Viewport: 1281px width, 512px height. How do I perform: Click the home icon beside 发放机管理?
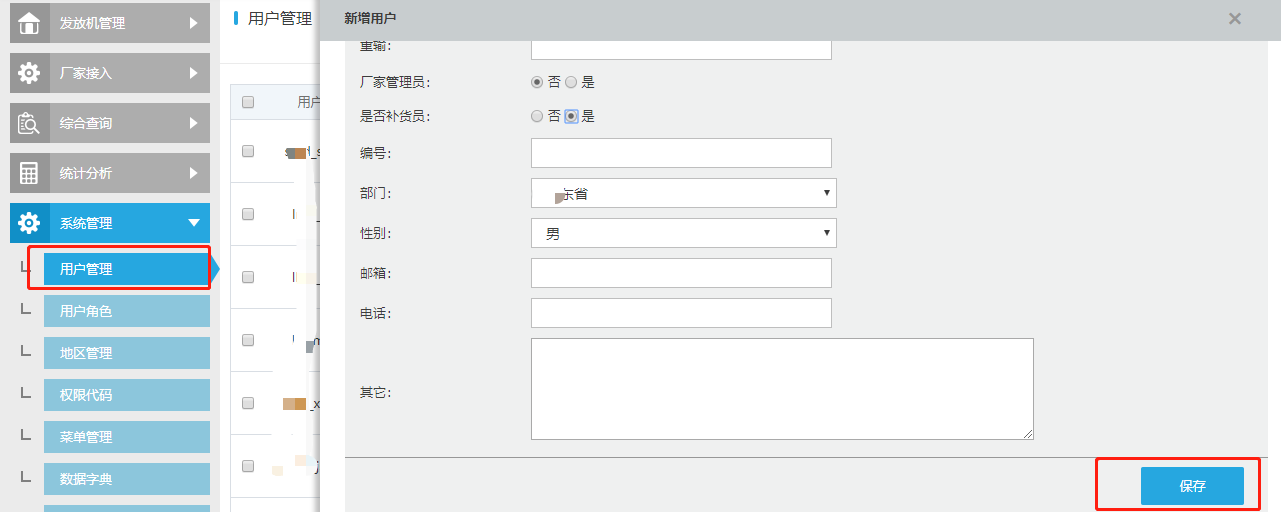click(30, 23)
